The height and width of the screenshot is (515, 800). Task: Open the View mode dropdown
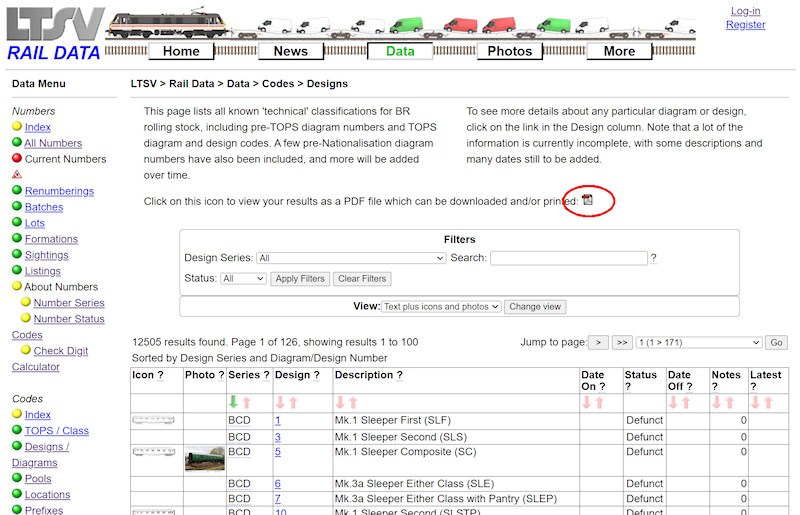pyautogui.click(x=441, y=307)
